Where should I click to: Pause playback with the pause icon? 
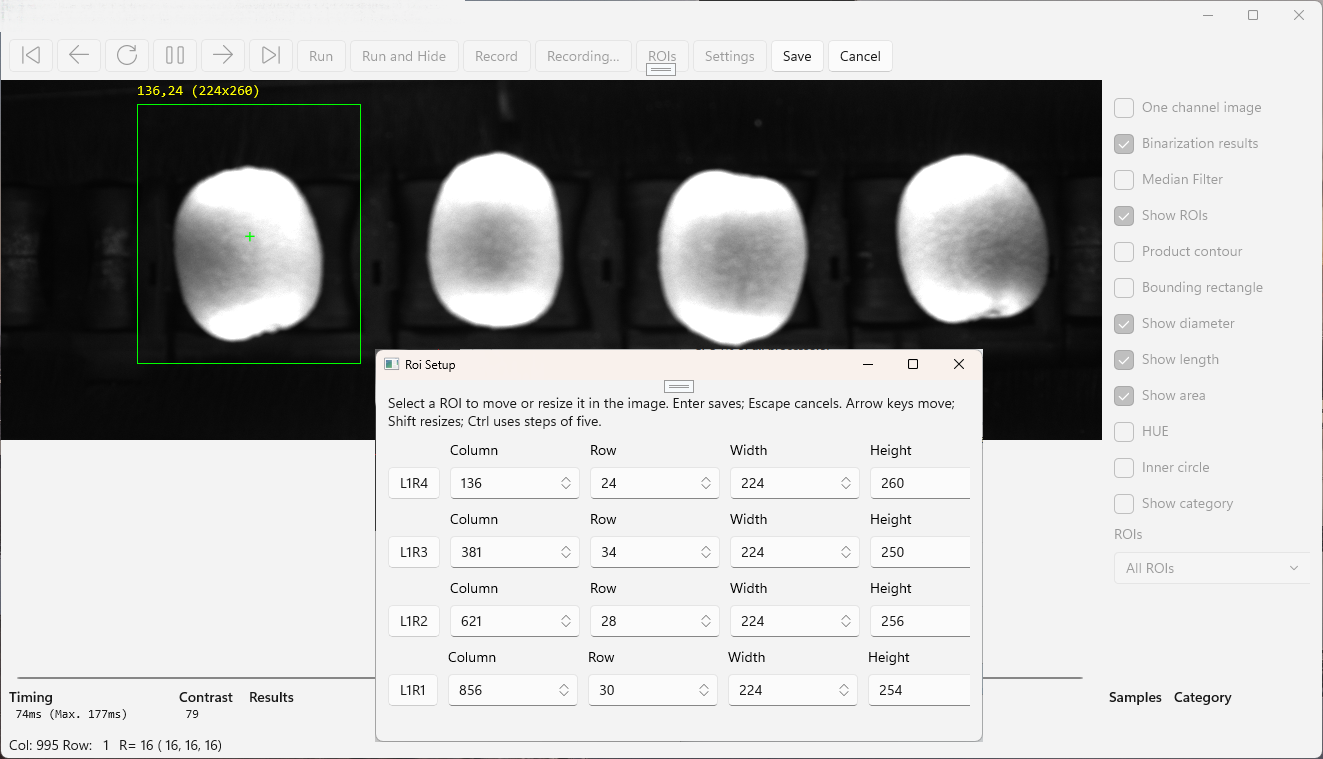point(175,56)
